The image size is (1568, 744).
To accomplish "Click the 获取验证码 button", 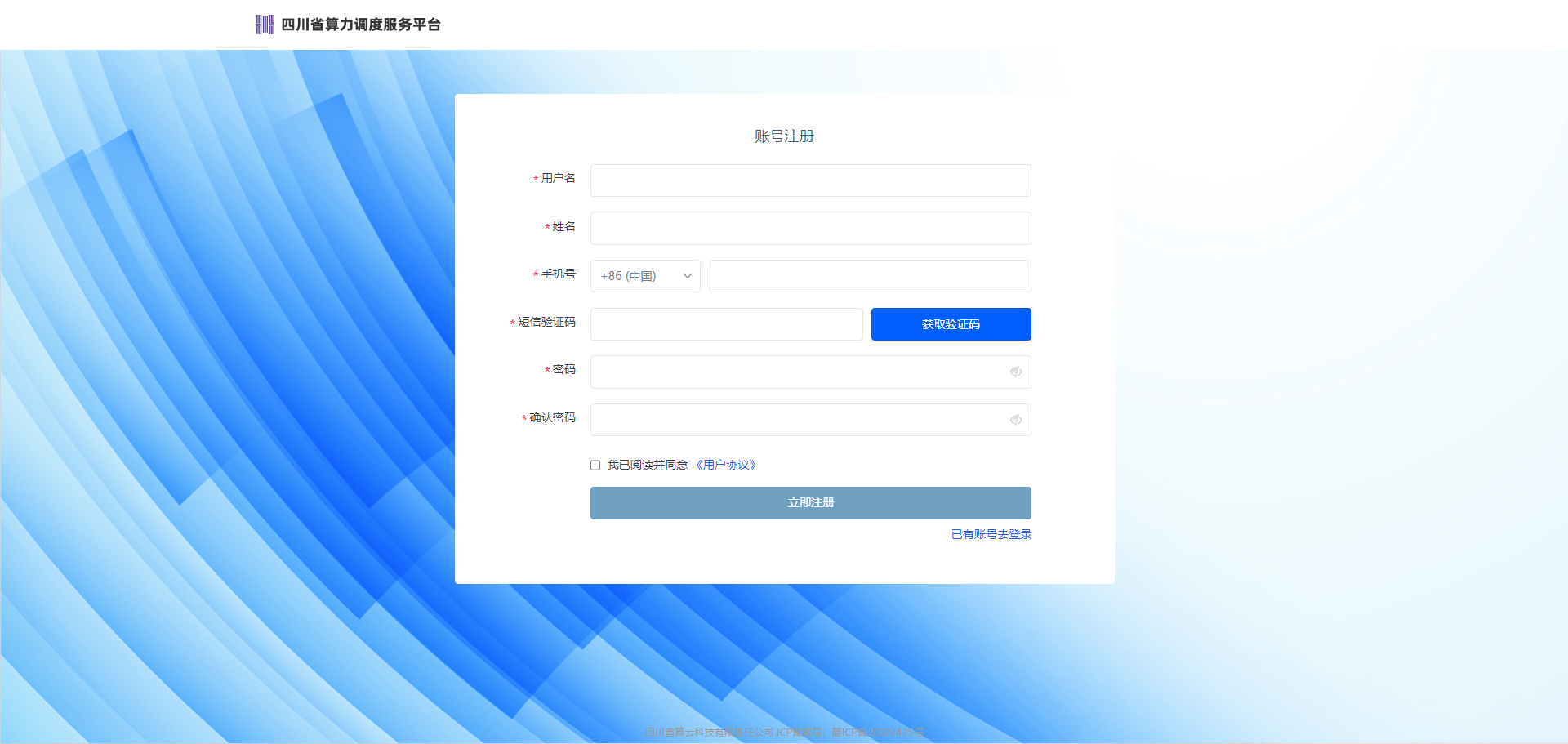I will pos(951,324).
